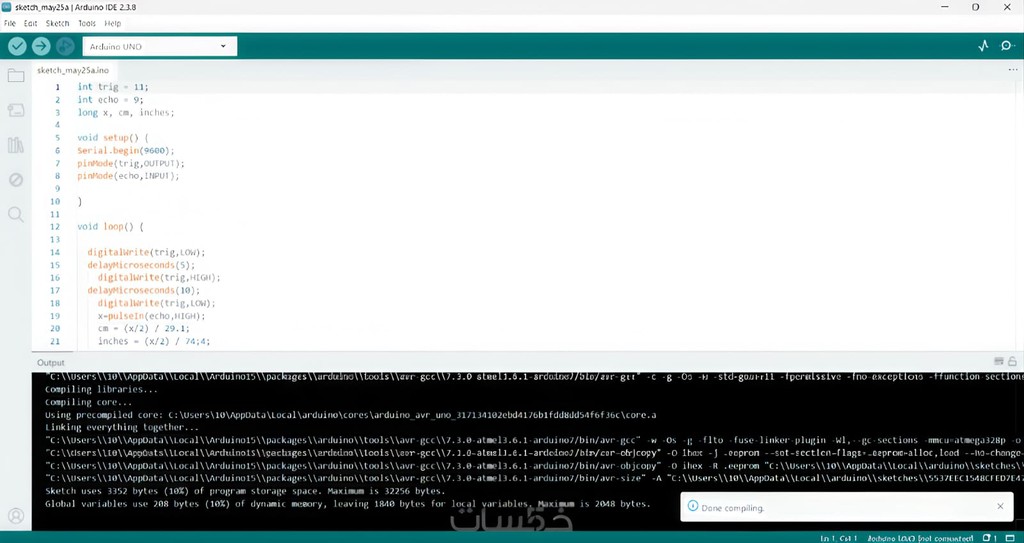
Task: Click the Ln 1, Col 1 status entry
Action: 839,538
